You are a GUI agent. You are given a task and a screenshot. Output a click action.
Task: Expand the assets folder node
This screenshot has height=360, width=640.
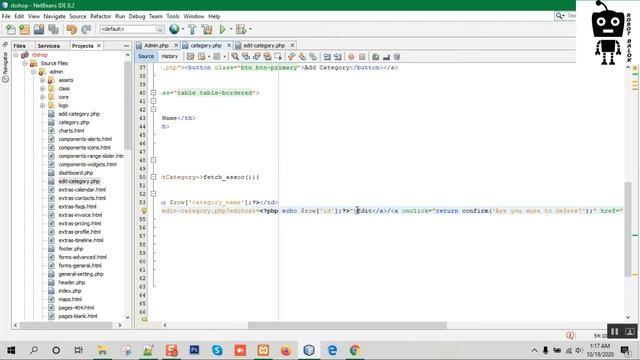tap(42, 80)
